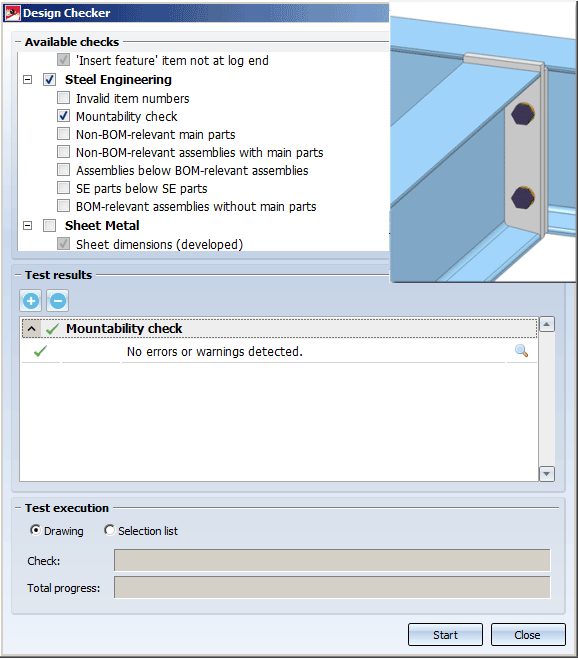The height and width of the screenshot is (660, 578).
Task: Click the Close button
Action: coord(528,634)
